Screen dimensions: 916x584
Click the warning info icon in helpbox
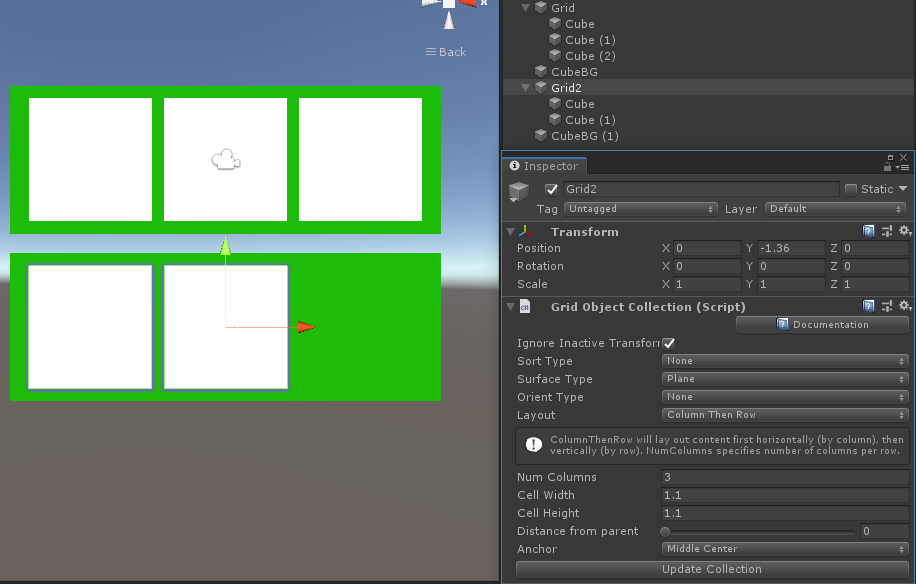click(x=533, y=445)
